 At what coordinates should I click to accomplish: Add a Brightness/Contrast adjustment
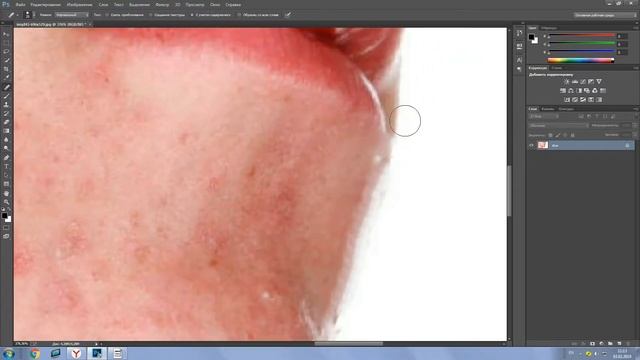tap(567, 82)
